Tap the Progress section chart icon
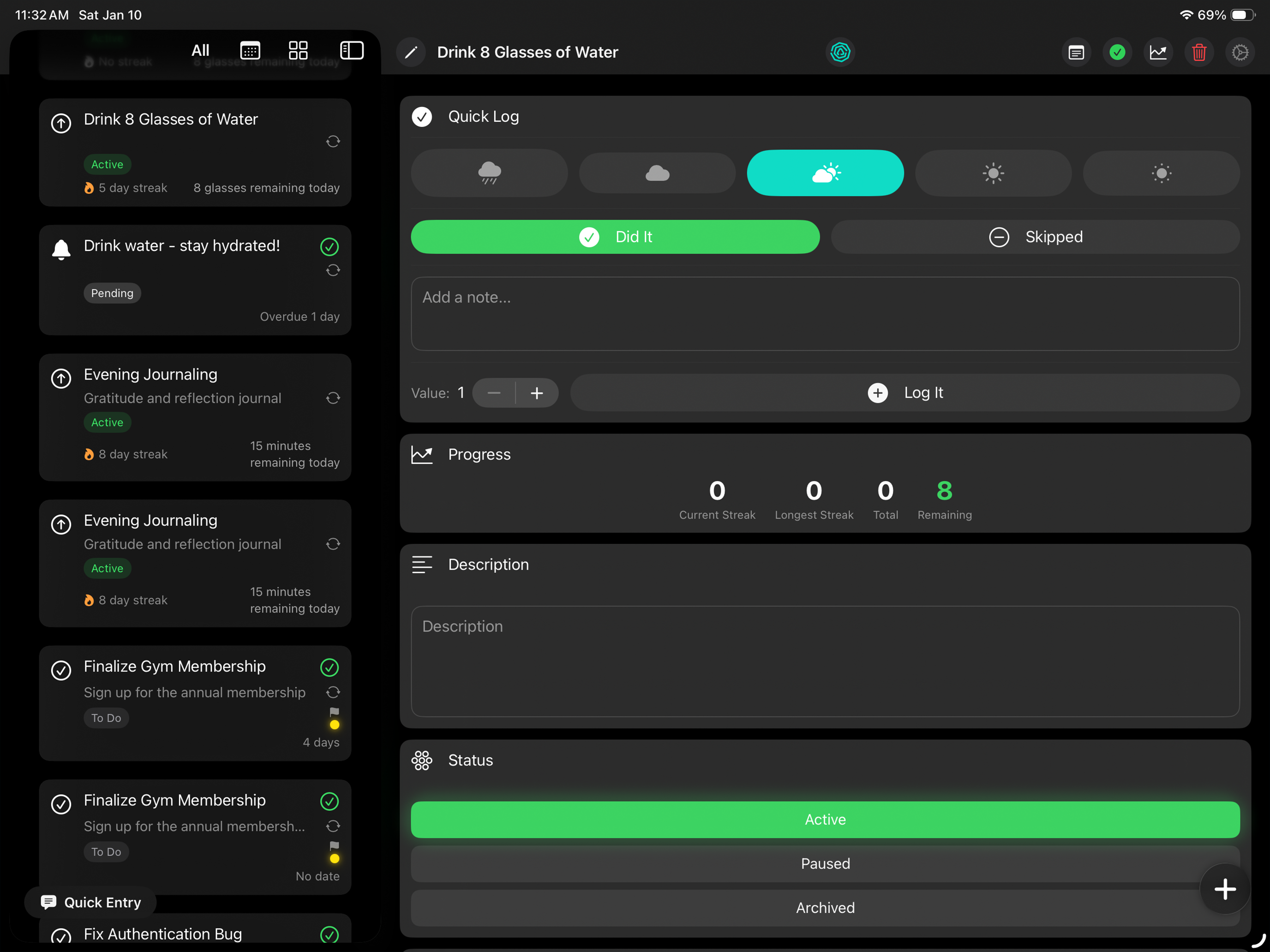The height and width of the screenshot is (952, 1270). tap(422, 454)
